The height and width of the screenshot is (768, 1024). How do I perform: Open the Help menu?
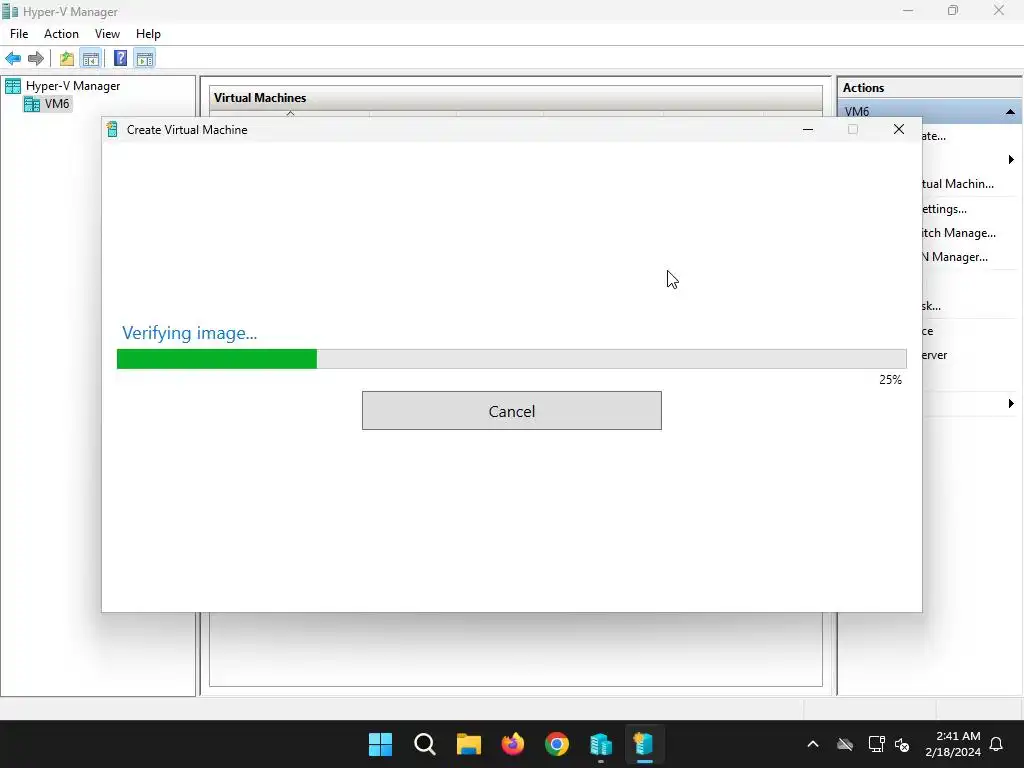(148, 34)
